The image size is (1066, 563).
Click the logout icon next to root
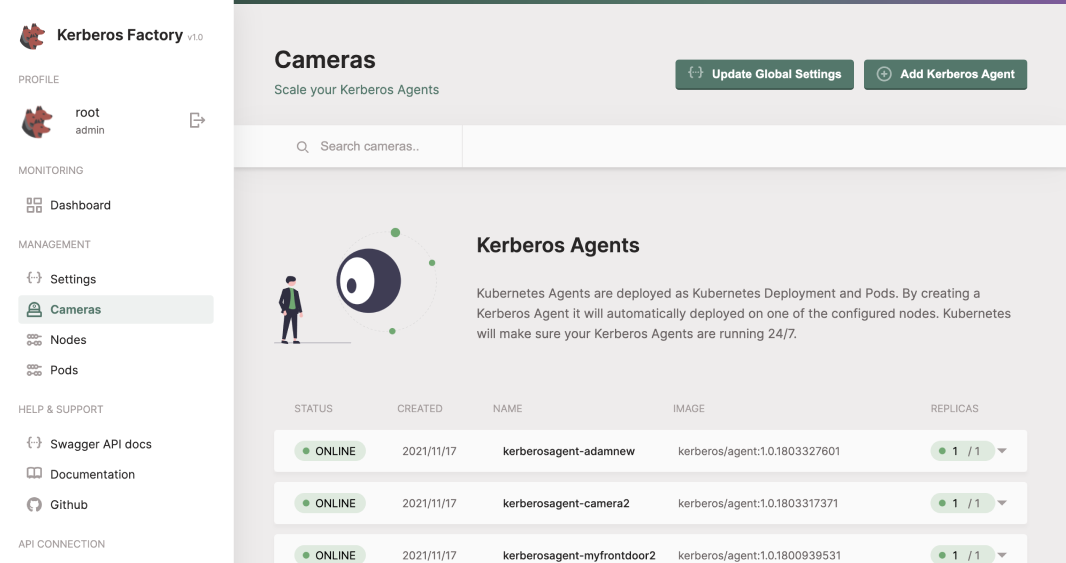pyautogui.click(x=197, y=121)
